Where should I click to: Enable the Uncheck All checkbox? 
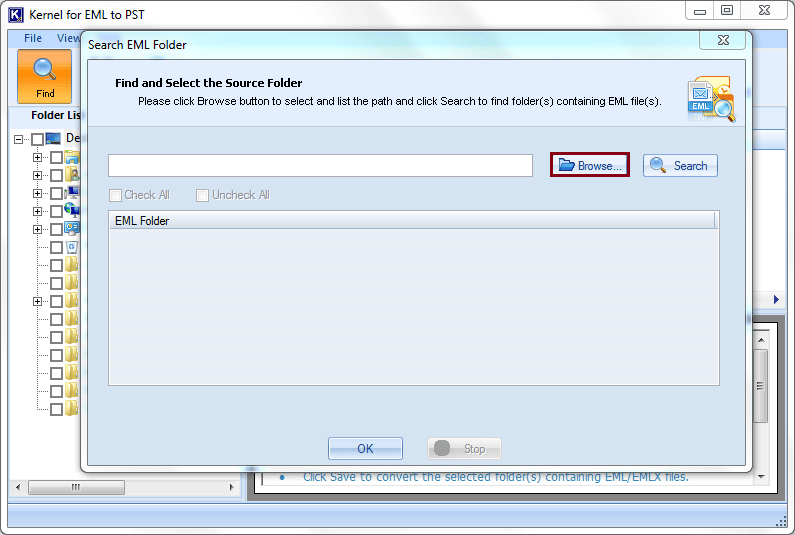pyautogui.click(x=202, y=195)
